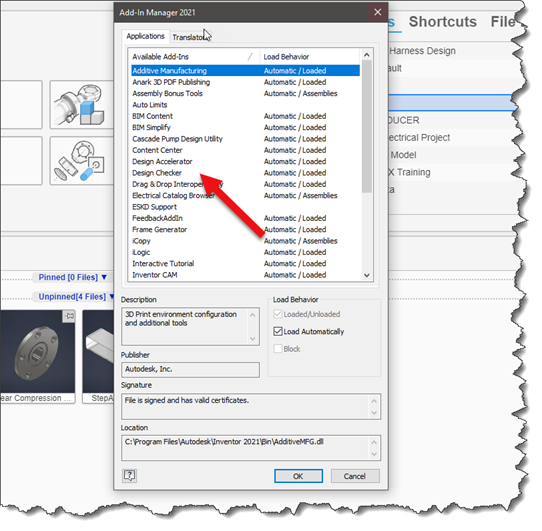
Task: Open the Shortcuts tab in Inventor home
Action: 443,22
